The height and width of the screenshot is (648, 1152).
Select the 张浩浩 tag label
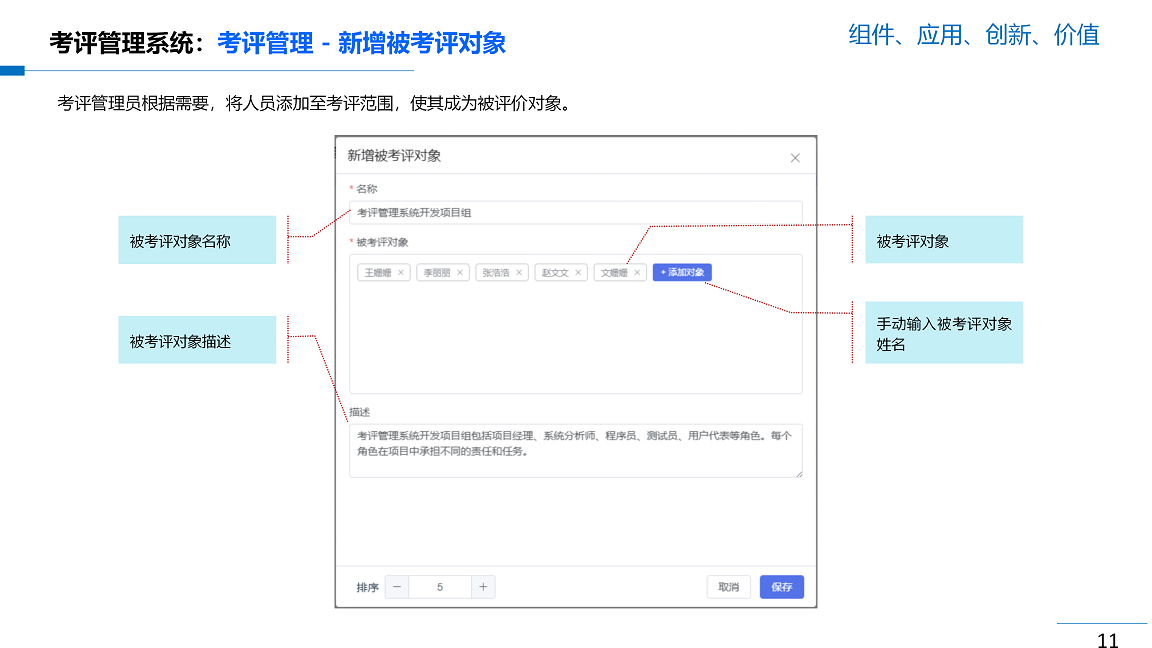495,272
